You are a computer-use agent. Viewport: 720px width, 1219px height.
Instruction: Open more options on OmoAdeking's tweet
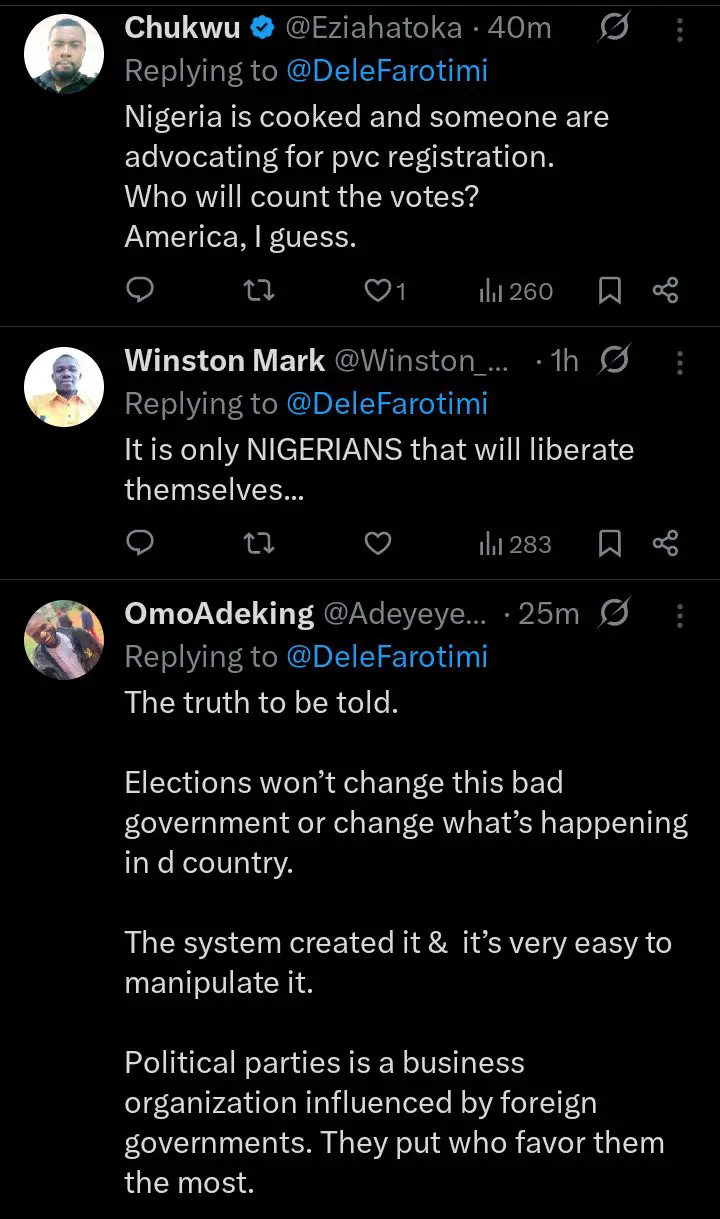[680, 614]
